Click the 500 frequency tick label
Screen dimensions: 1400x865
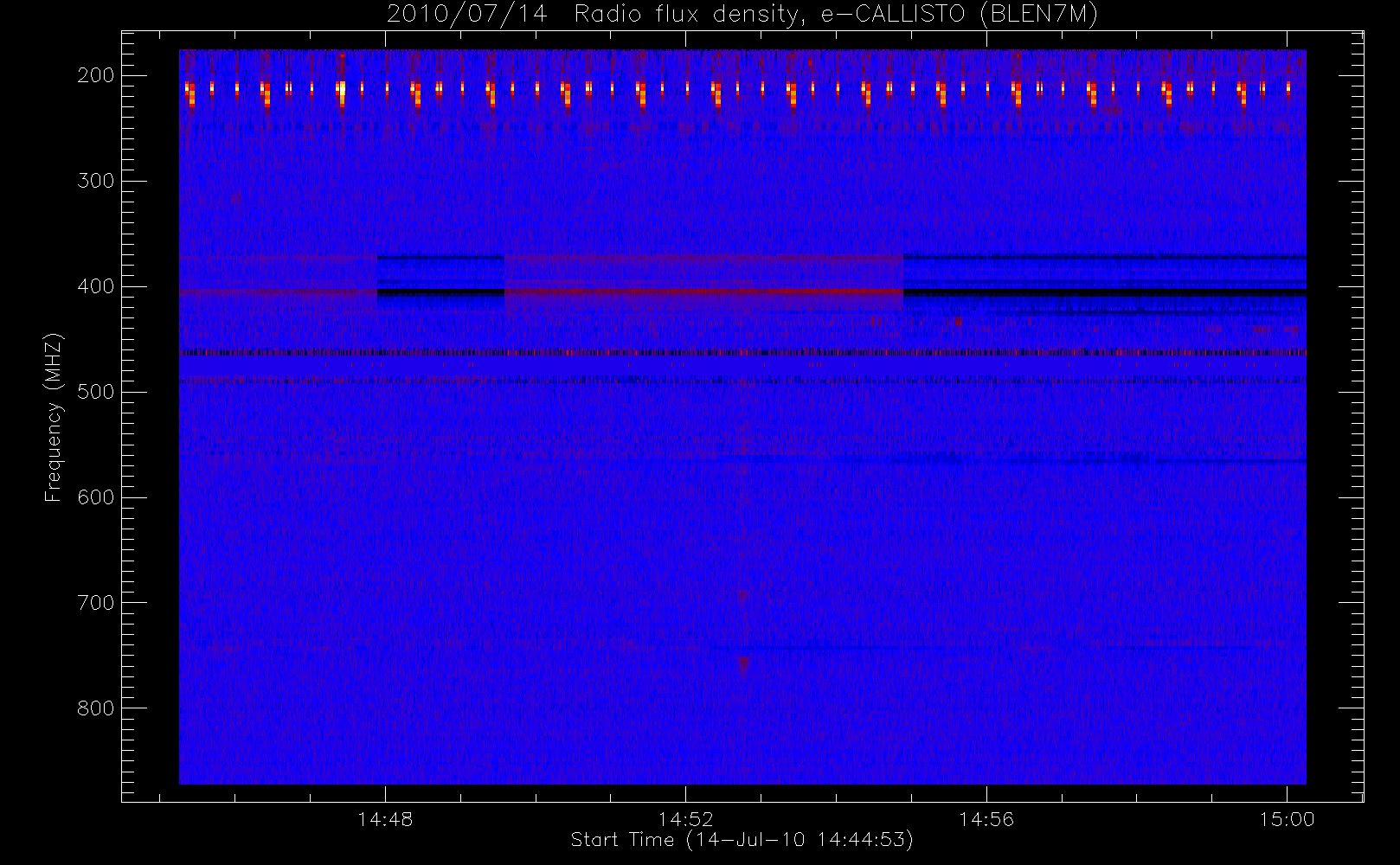[96, 392]
